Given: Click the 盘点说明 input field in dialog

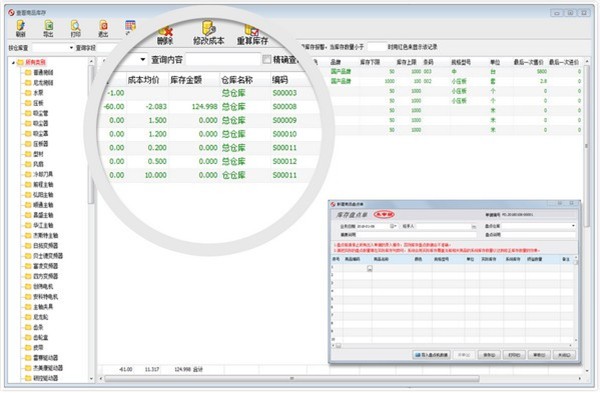Looking at the screenshot, I should point(538,235).
